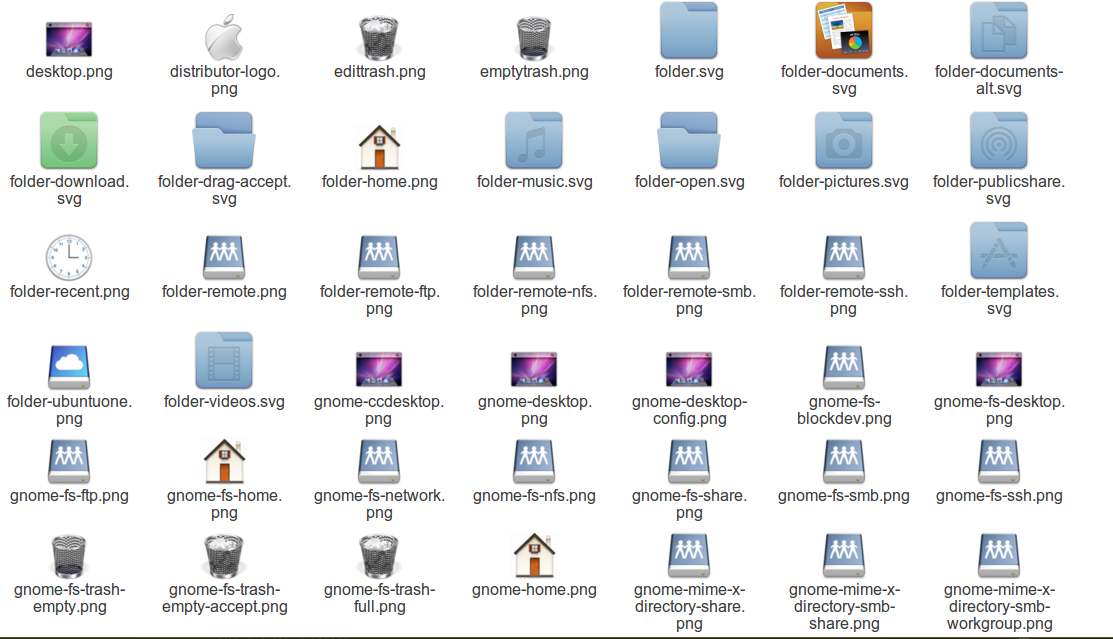The image size is (1113, 639).
Task: Click the "gnome-fs-ssh.png" file name
Action: [999, 496]
